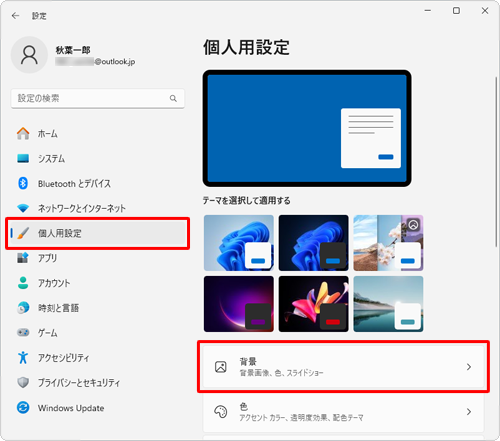500x441 pixels.
Task: Apply the purple glow dark theme
Action: pos(239,304)
